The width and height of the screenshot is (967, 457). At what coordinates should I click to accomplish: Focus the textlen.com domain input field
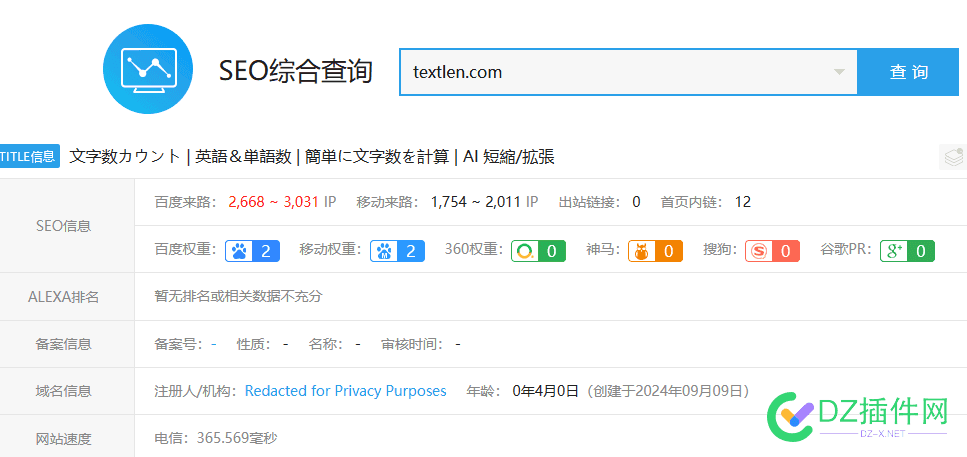[x=628, y=72]
